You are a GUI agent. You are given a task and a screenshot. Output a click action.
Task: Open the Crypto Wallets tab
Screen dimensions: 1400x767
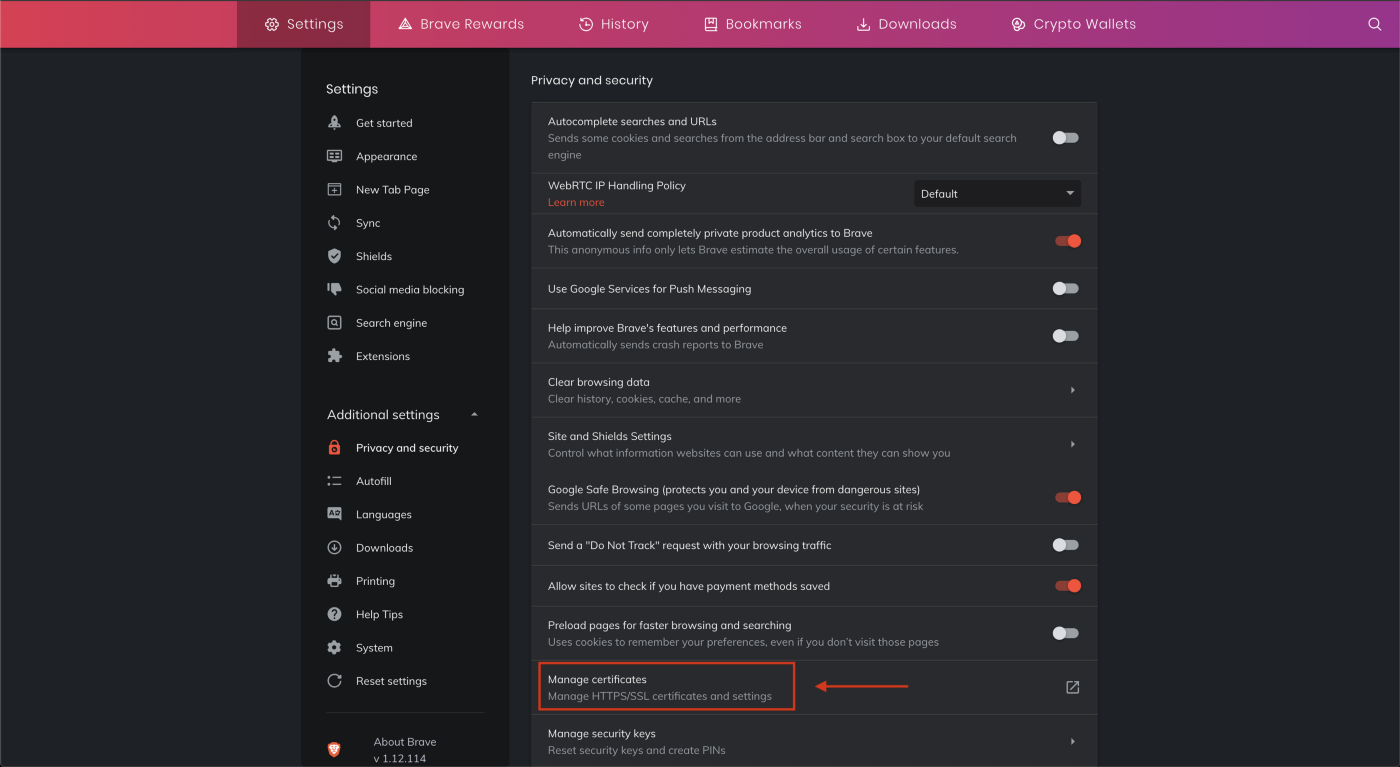1073,24
